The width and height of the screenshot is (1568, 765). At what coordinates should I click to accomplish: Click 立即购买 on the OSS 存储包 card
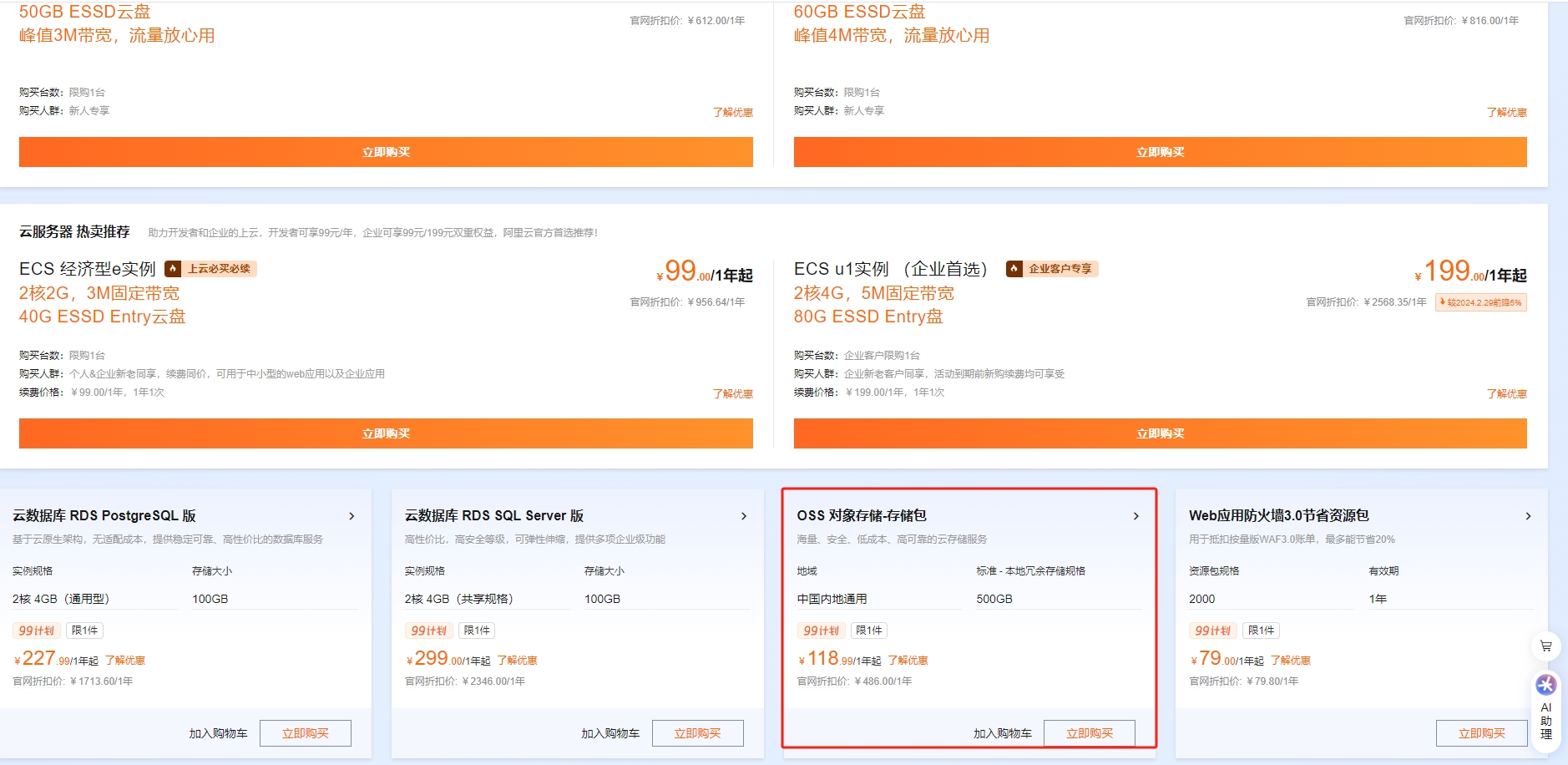click(x=1090, y=733)
